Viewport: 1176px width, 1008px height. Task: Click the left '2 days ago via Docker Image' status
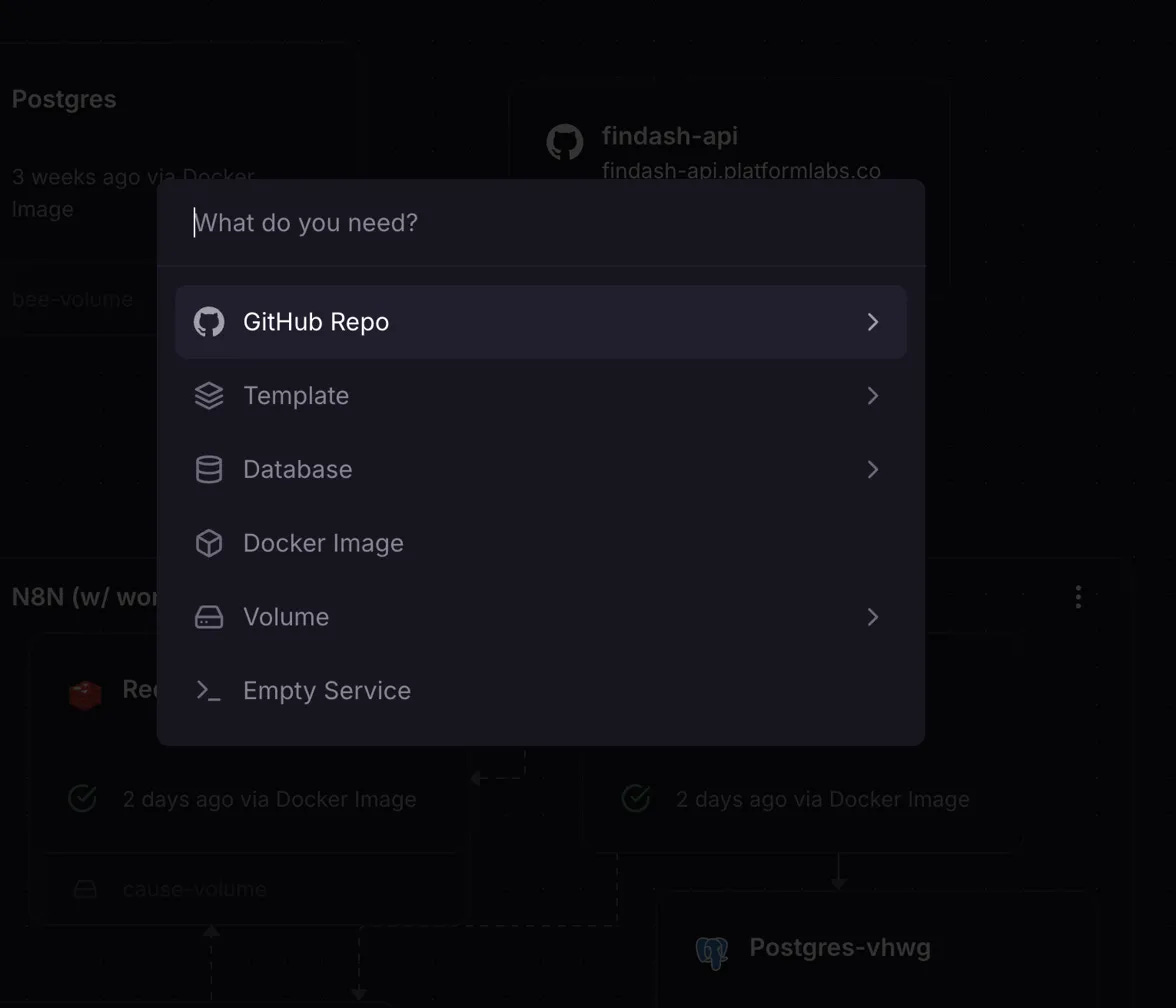269,800
